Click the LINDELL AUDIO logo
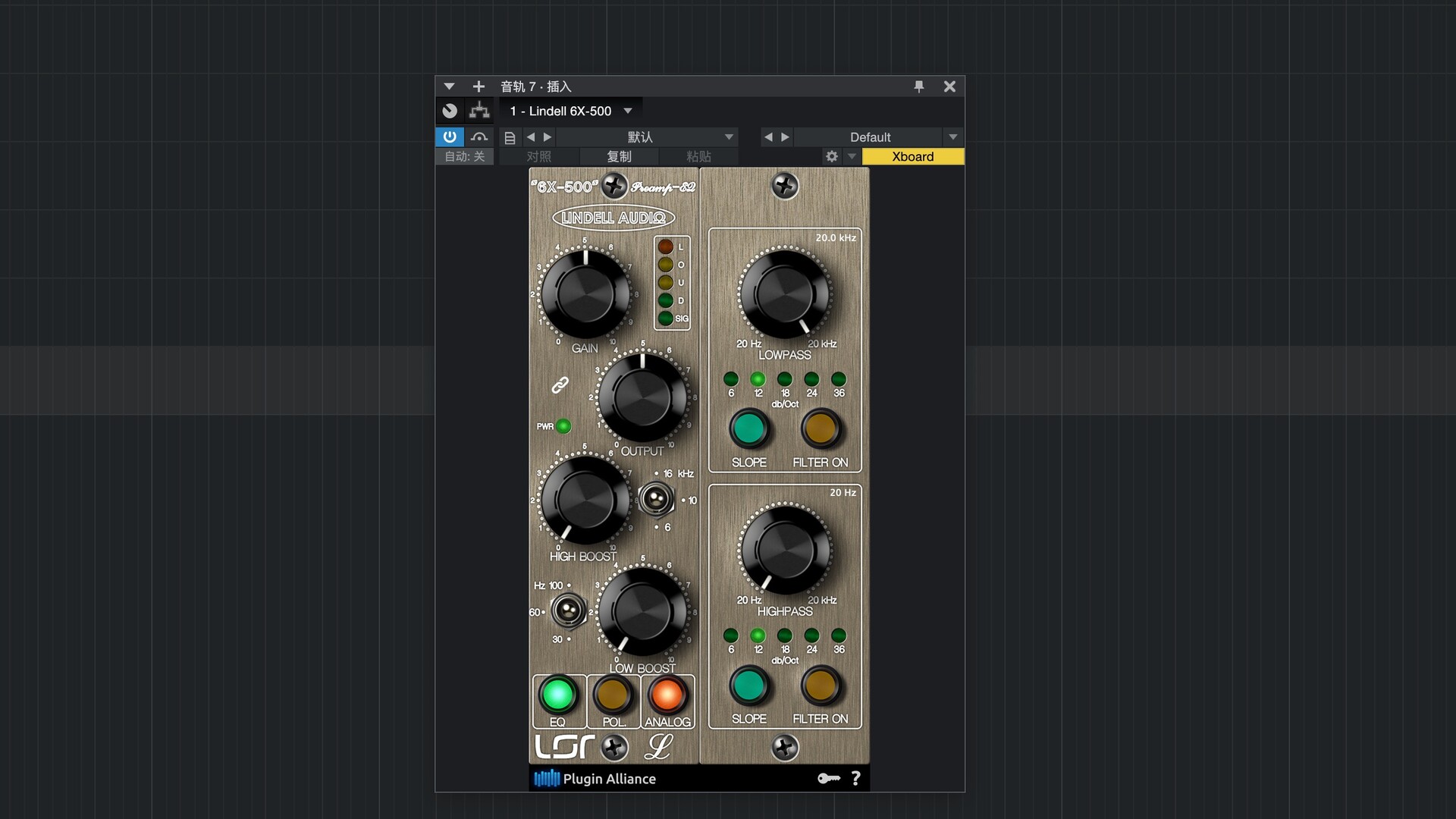The height and width of the screenshot is (819, 1456). pos(613,218)
